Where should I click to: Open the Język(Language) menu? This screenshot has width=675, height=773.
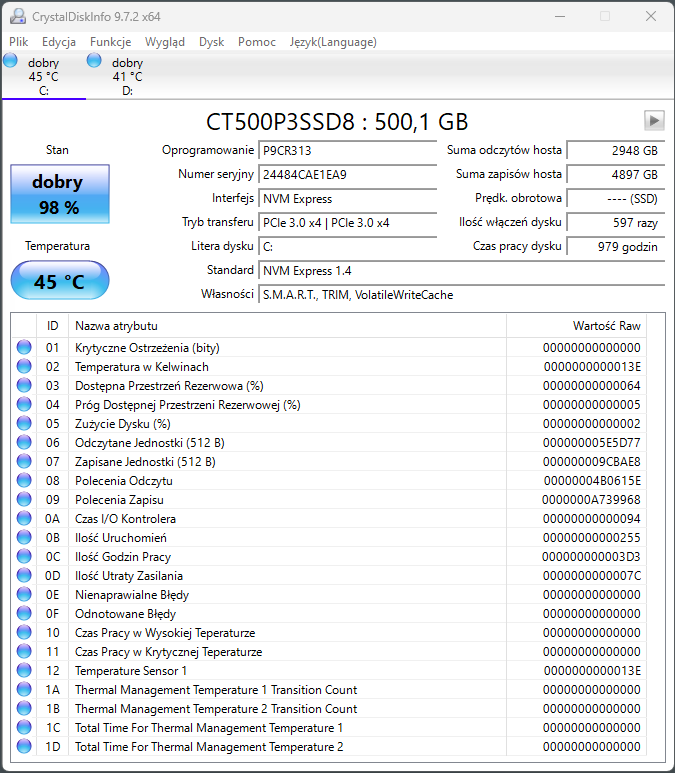(333, 42)
